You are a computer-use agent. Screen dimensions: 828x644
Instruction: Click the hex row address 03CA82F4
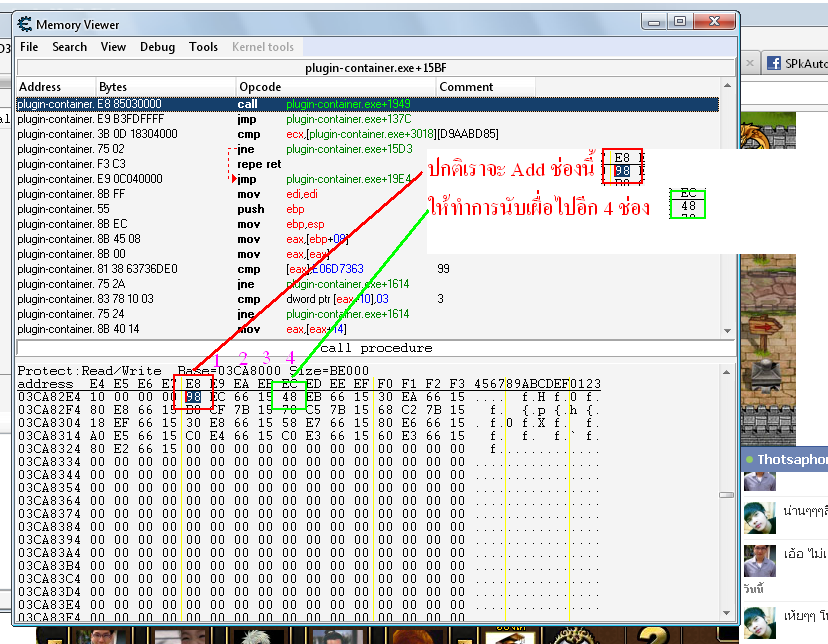tap(49, 410)
